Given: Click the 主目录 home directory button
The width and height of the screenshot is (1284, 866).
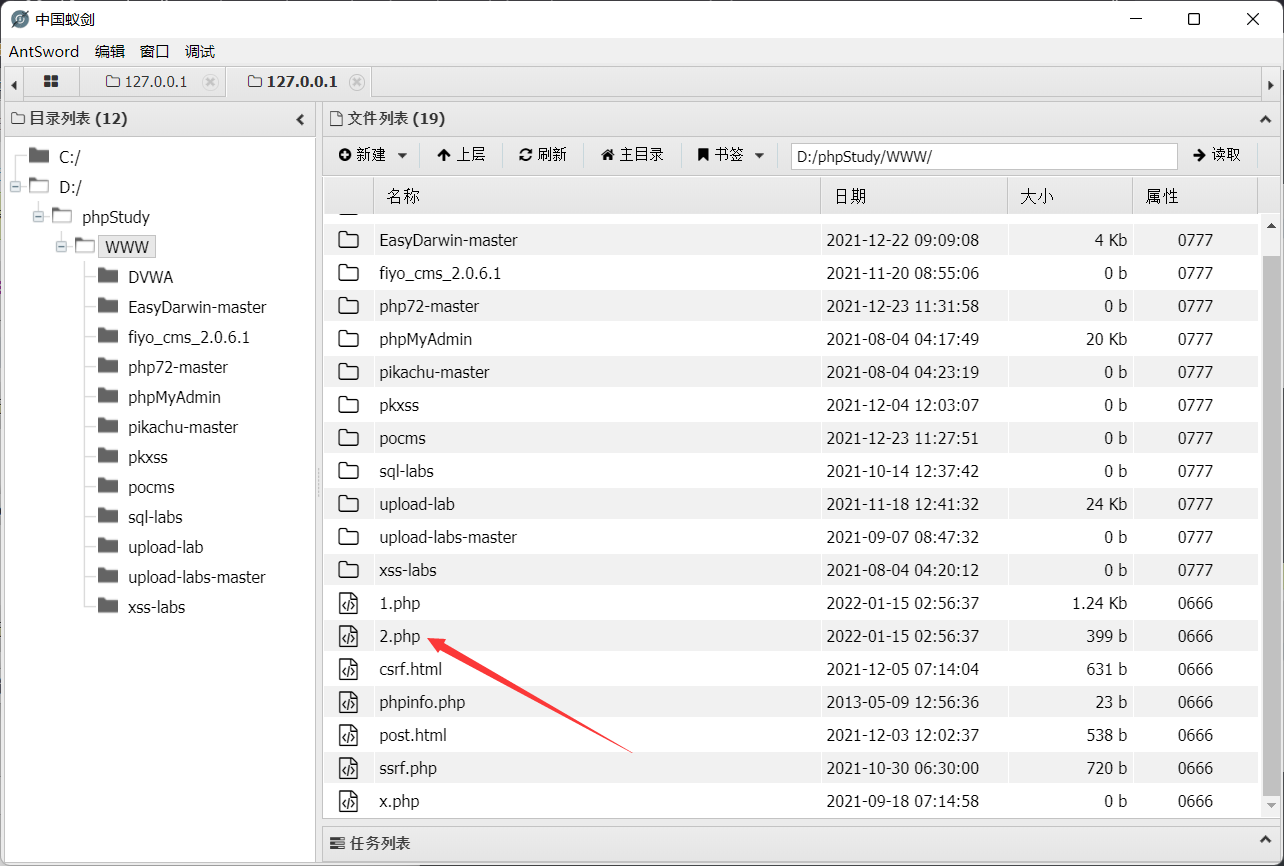Looking at the screenshot, I should pyautogui.click(x=632, y=155).
